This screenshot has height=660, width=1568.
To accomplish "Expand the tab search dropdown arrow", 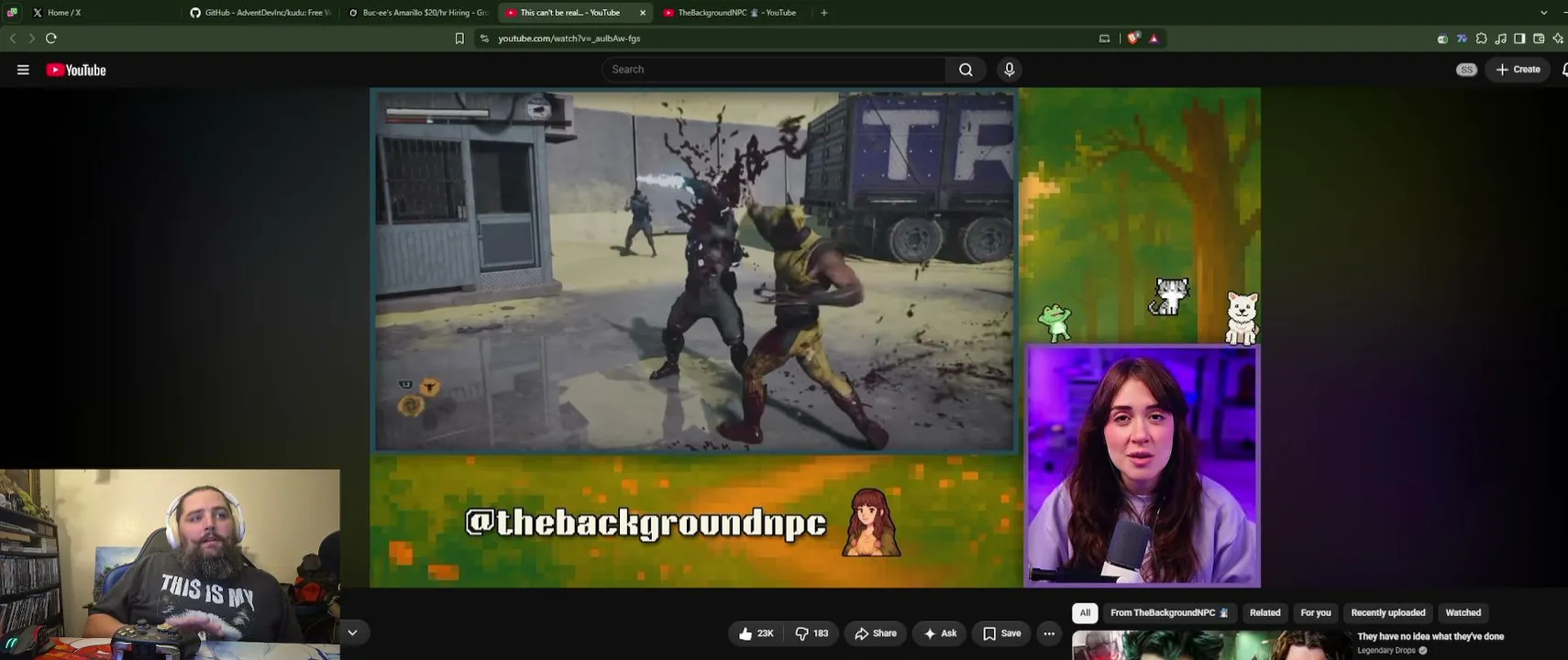I will (x=1544, y=13).
